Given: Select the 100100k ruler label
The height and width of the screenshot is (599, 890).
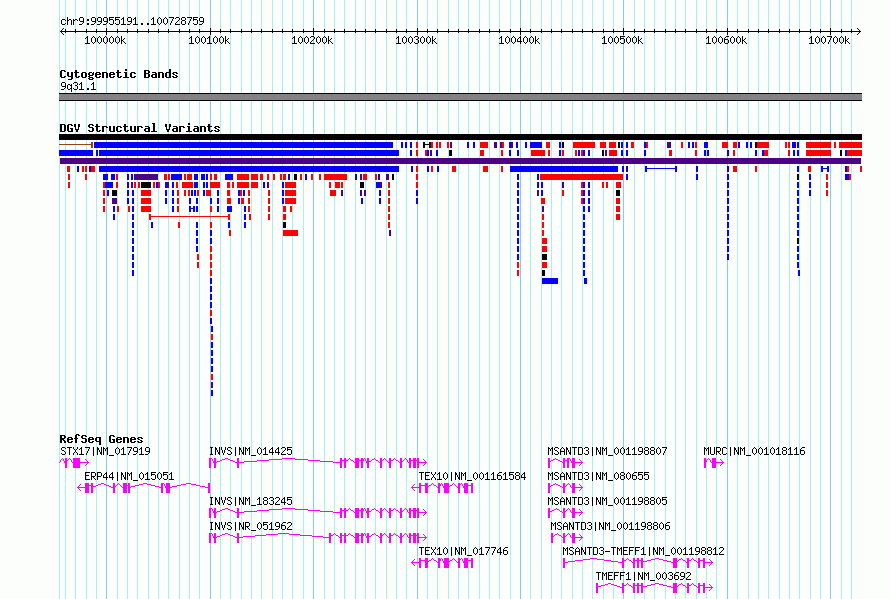Looking at the screenshot, I should click(x=209, y=40).
